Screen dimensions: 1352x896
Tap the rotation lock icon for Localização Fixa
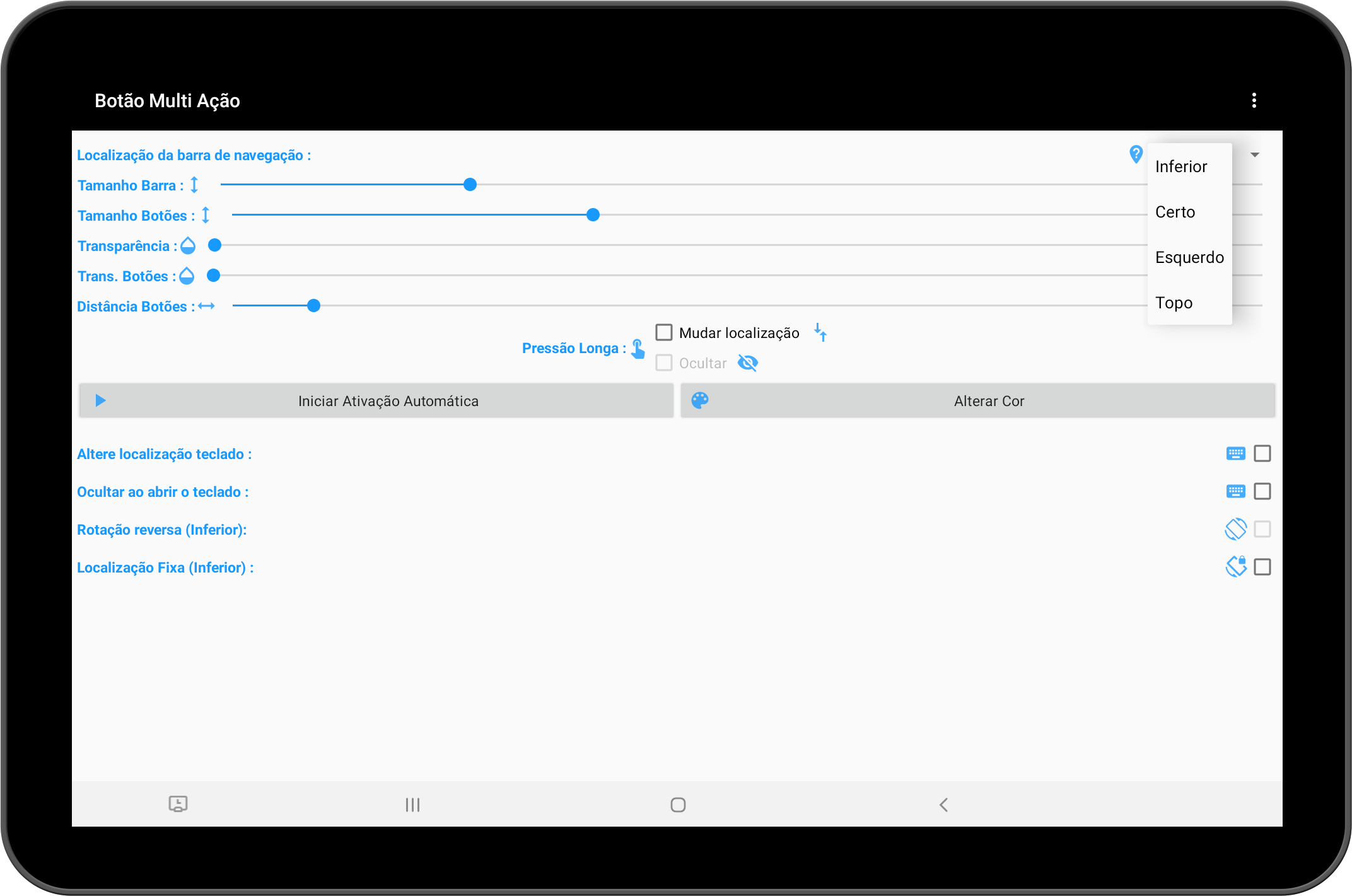[1235, 566]
